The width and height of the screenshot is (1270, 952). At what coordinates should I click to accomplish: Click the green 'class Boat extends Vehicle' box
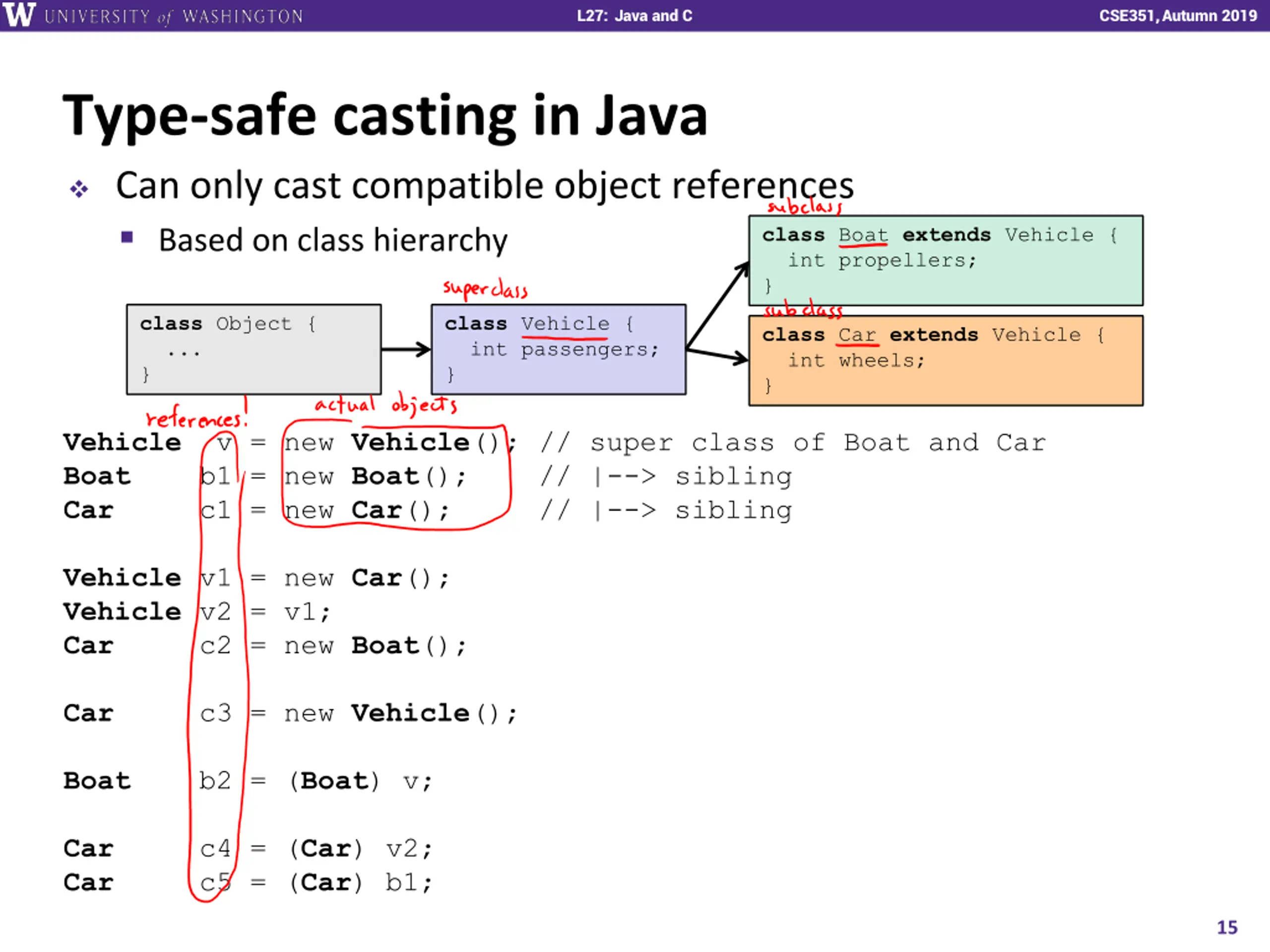[946, 260]
